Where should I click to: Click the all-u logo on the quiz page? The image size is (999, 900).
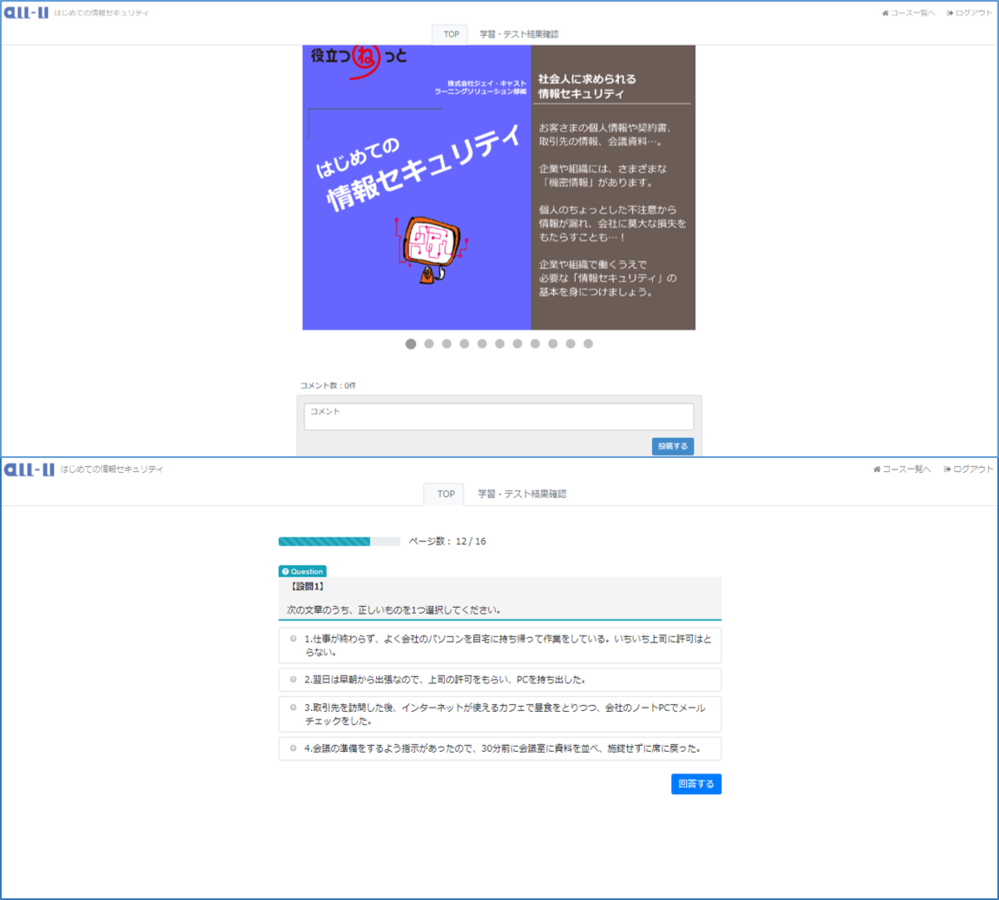click(29, 469)
